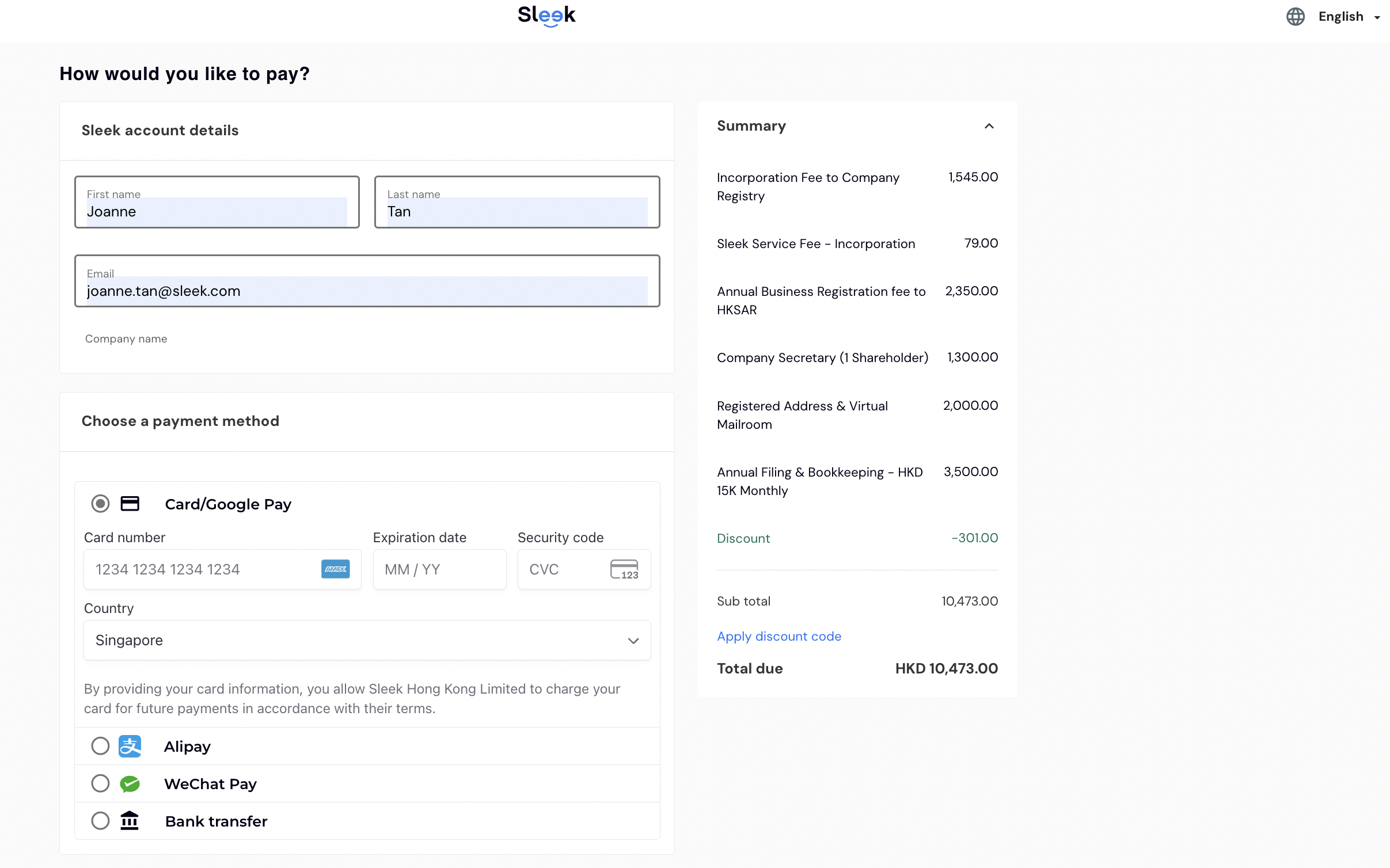Select the Bank transfer radio button

[x=100, y=821]
